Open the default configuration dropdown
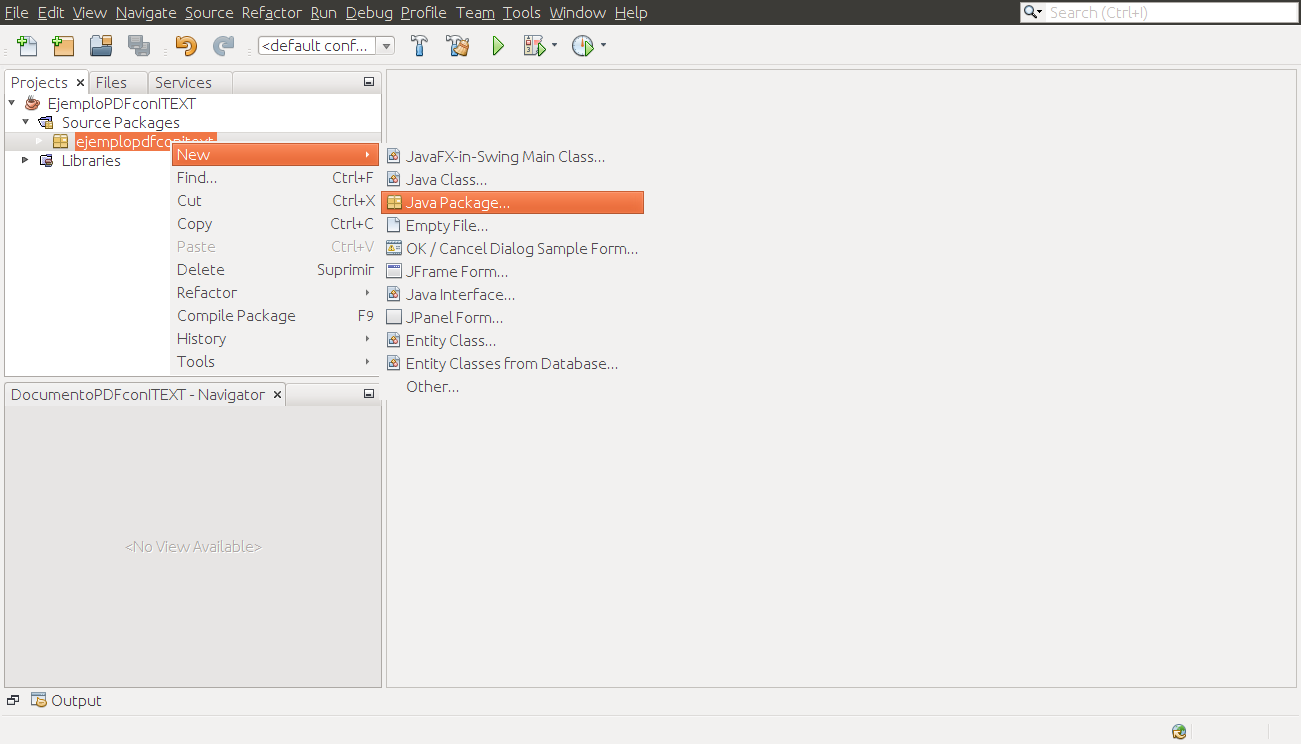This screenshot has height=744, width=1301. pyautogui.click(x=386, y=45)
